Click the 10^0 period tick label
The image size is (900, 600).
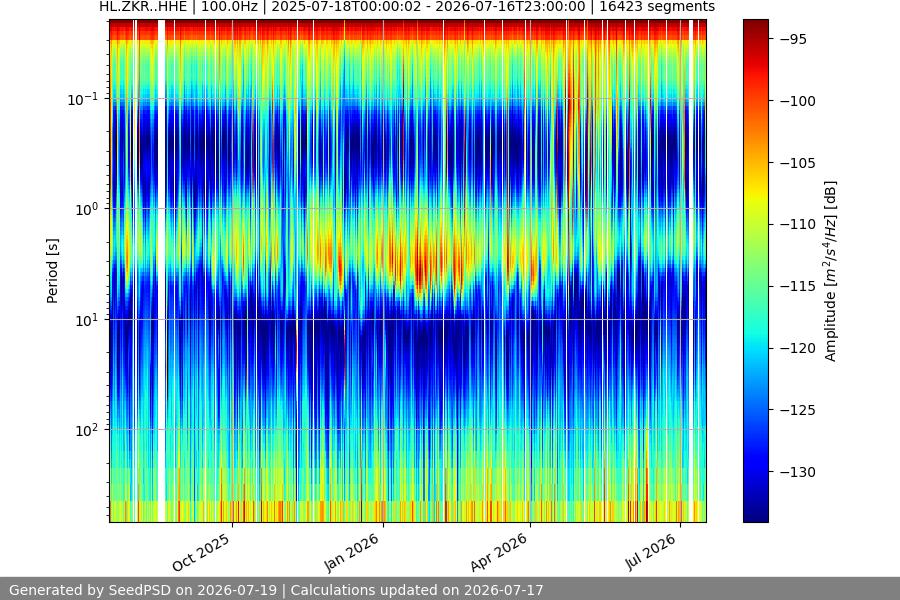pos(87,210)
